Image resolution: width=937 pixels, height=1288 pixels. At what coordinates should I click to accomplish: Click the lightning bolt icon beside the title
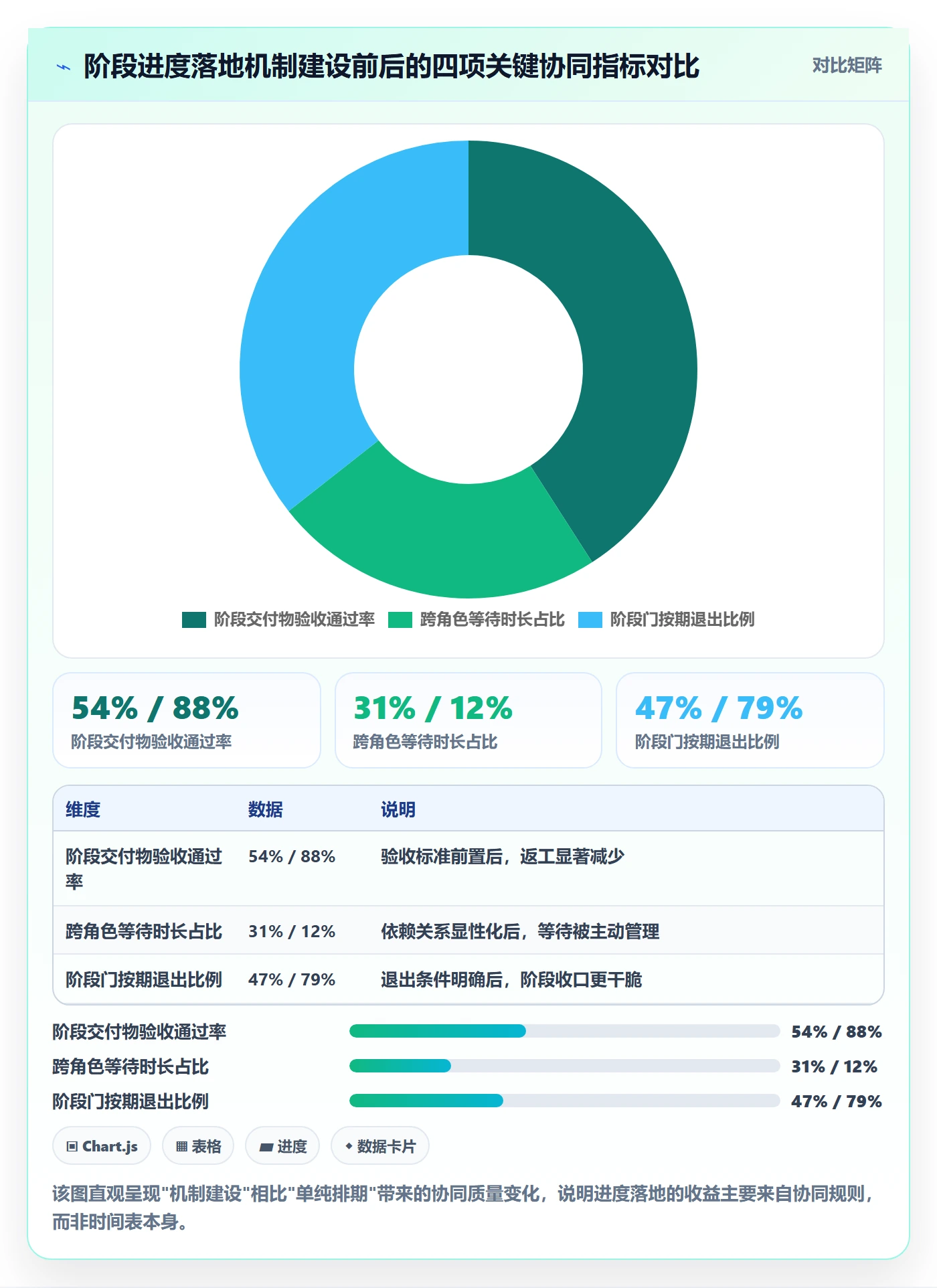64,67
